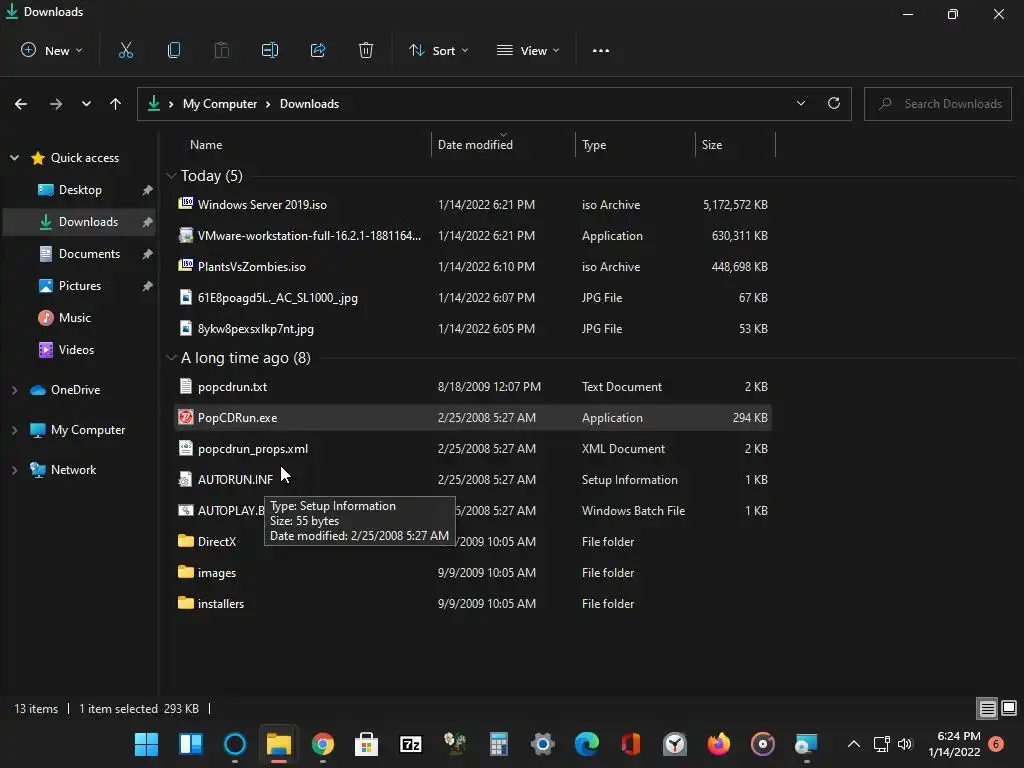Screen dimensions: 1024x768
Task: Expand My Computer tree node
Action: point(14,430)
